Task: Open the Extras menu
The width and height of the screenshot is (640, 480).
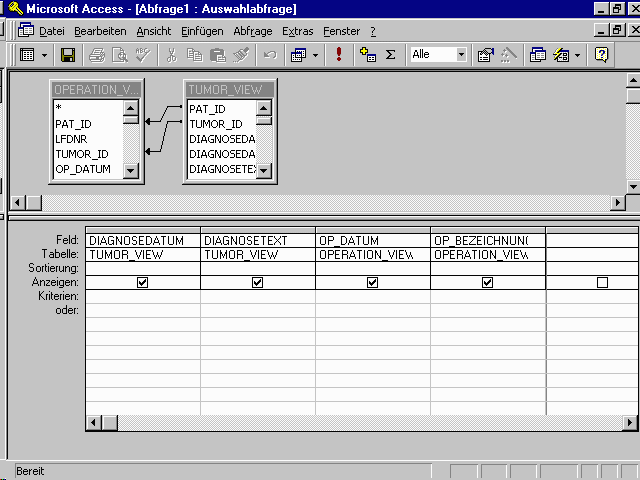Action: point(297,31)
